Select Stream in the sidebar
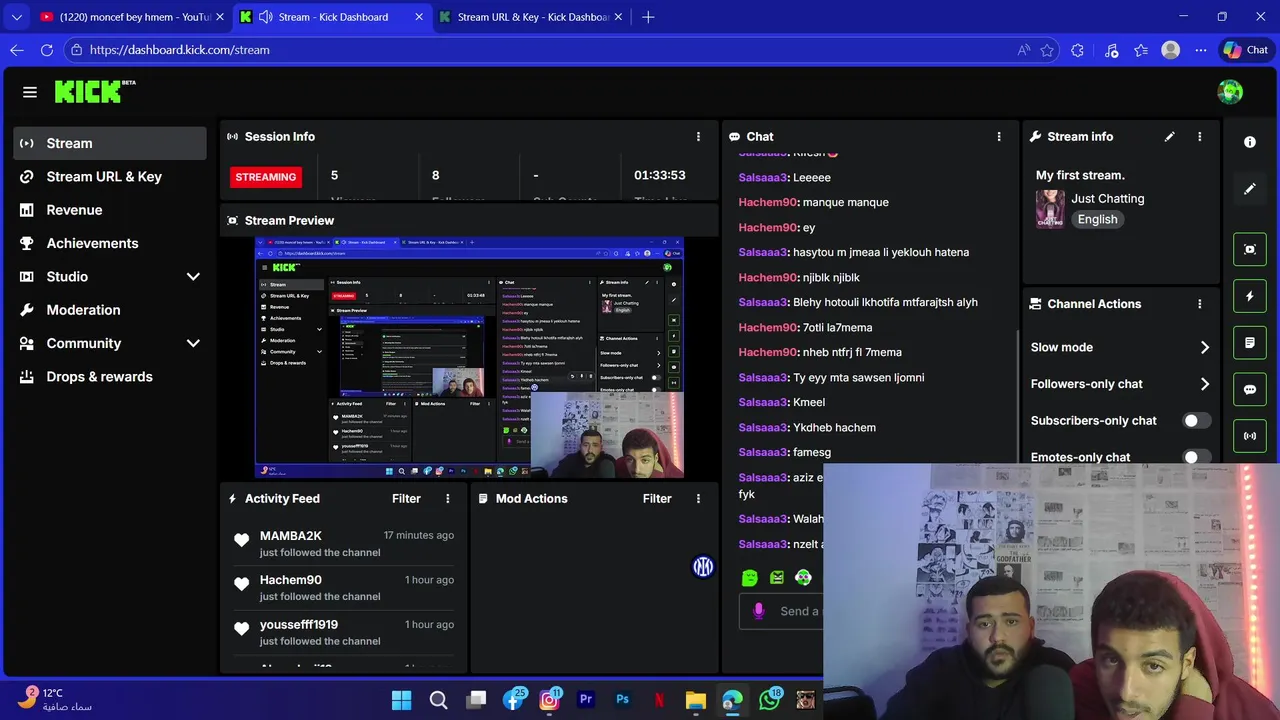 pyautogui.click(x=110, y=143)
